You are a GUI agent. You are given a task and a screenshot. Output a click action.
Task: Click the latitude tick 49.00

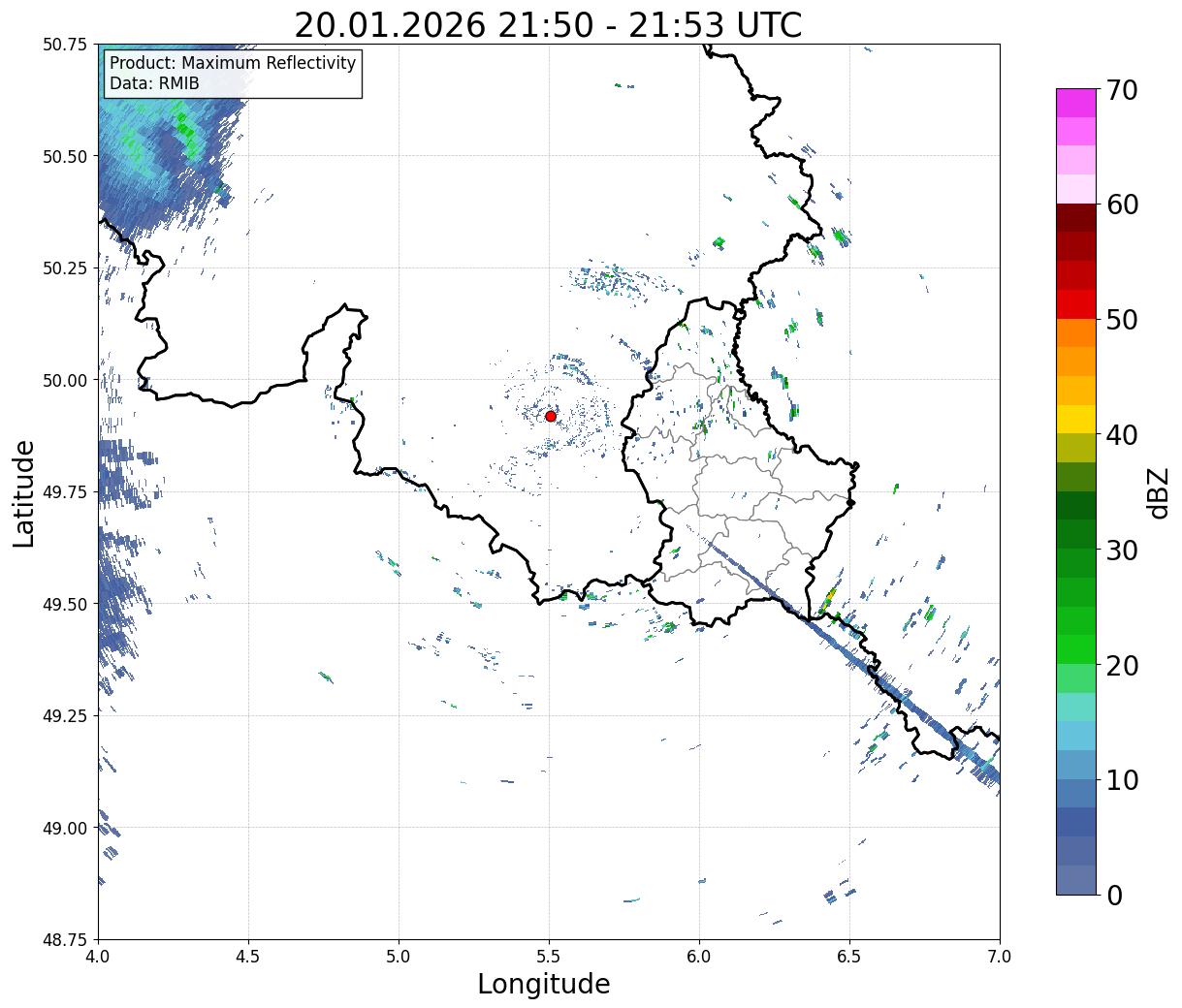[x=65, y=828]
